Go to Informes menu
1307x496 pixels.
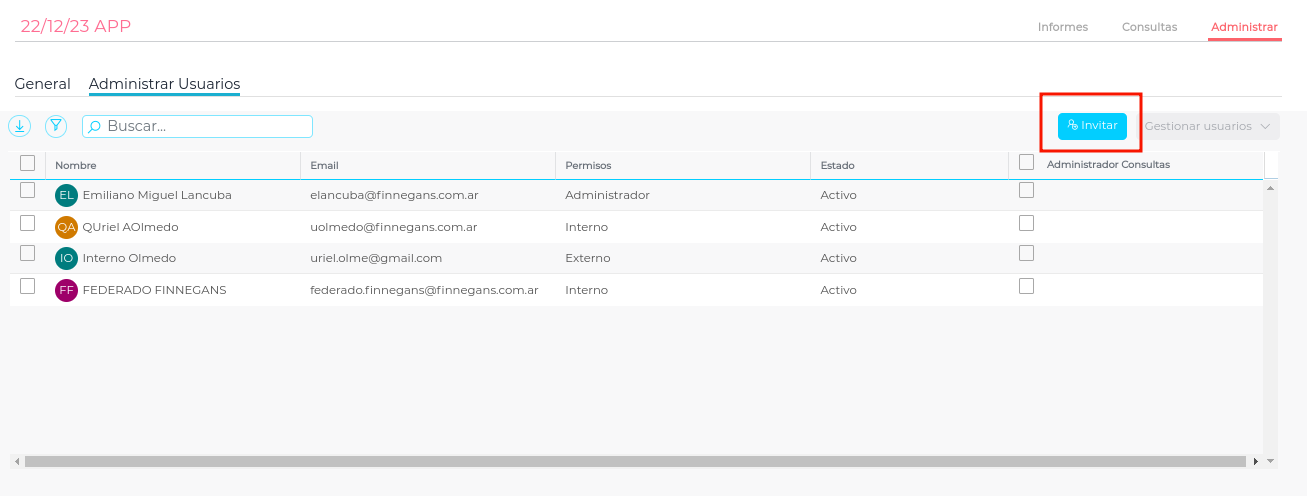(x=1062, y=27)
